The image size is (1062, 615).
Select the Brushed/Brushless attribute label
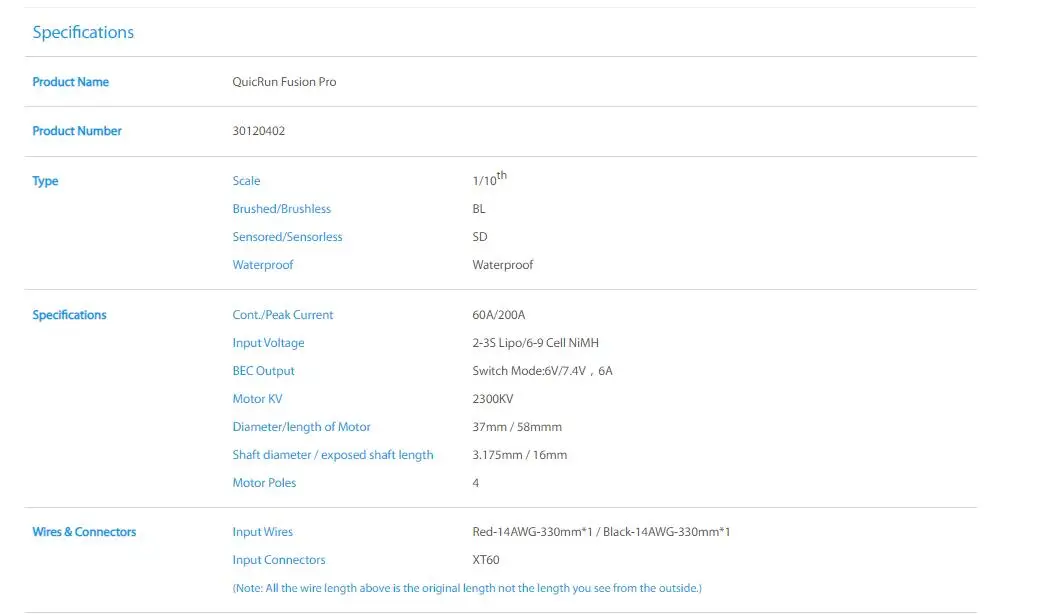click(282, 209)
